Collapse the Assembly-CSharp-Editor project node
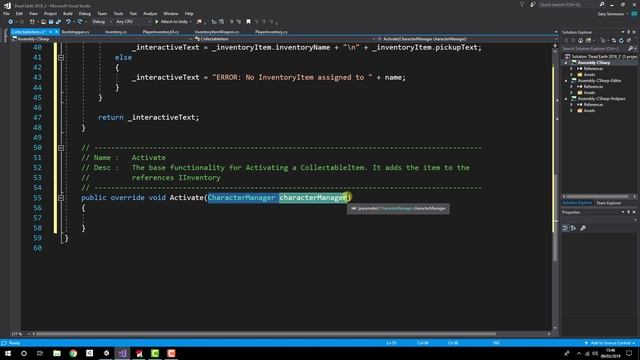Image resolution: width=640 pixels, height=360 pixels. tap(566, 81)
